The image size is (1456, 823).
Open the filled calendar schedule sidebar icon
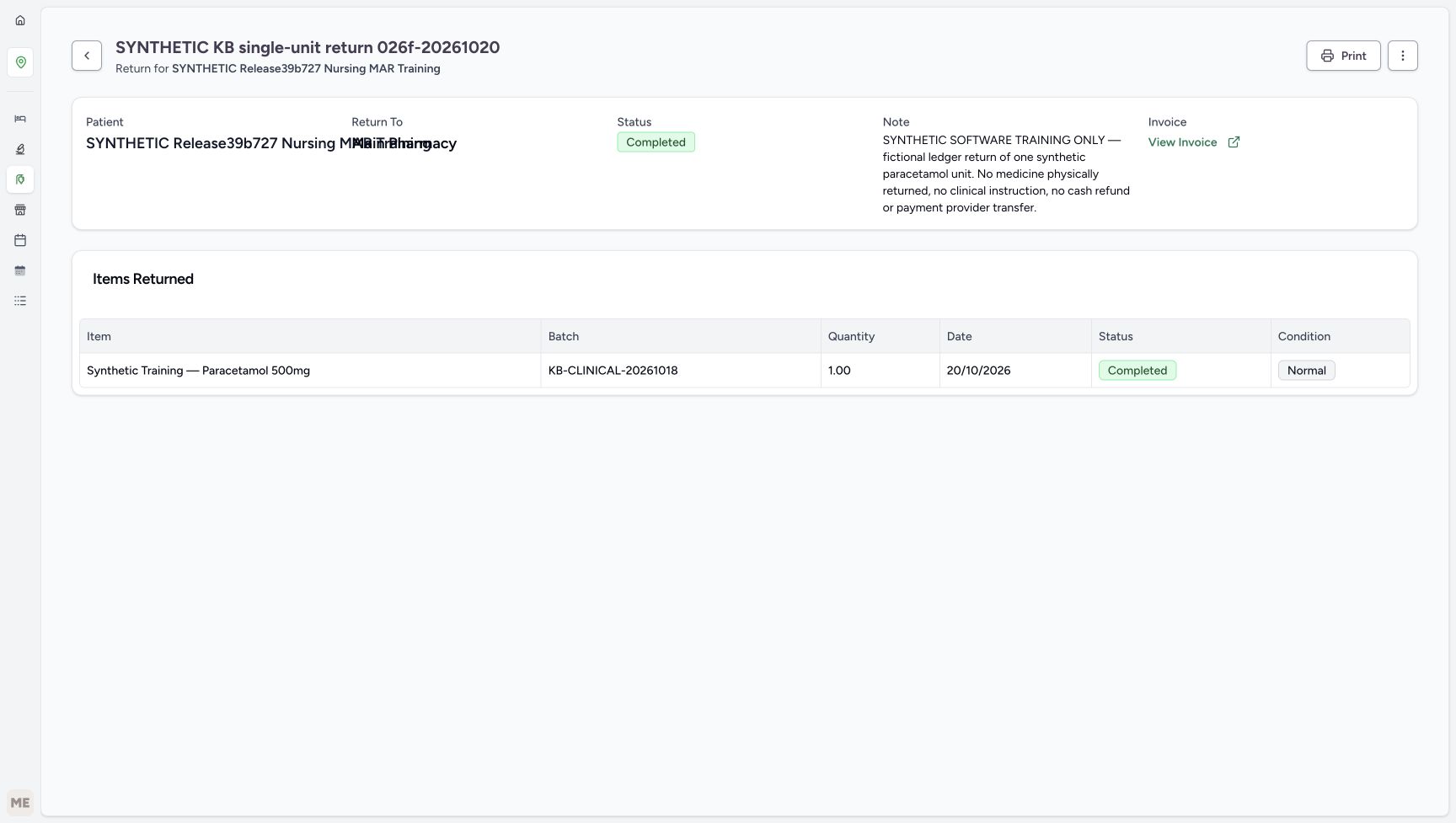[20, 270]
